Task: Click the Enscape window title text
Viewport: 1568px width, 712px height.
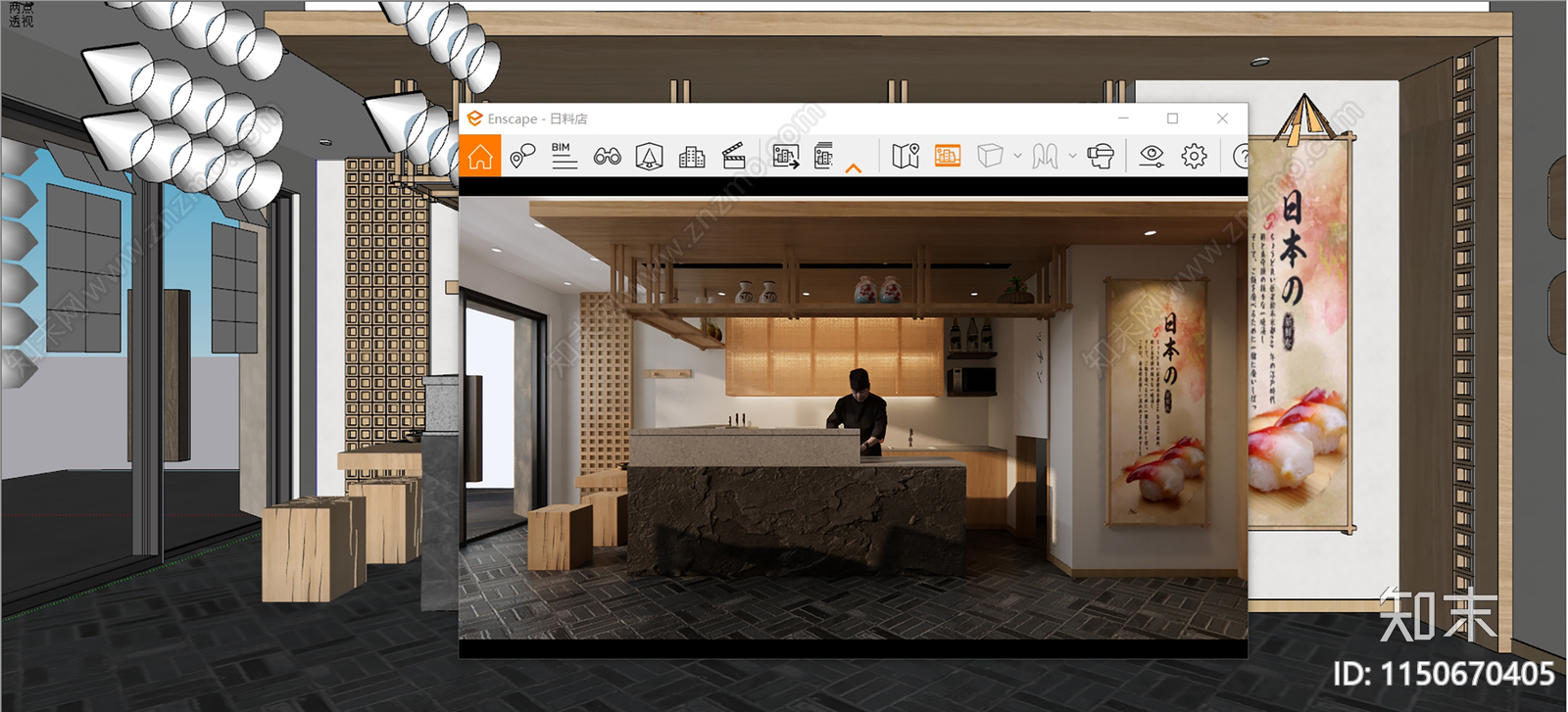Action: tap(537, 119)
